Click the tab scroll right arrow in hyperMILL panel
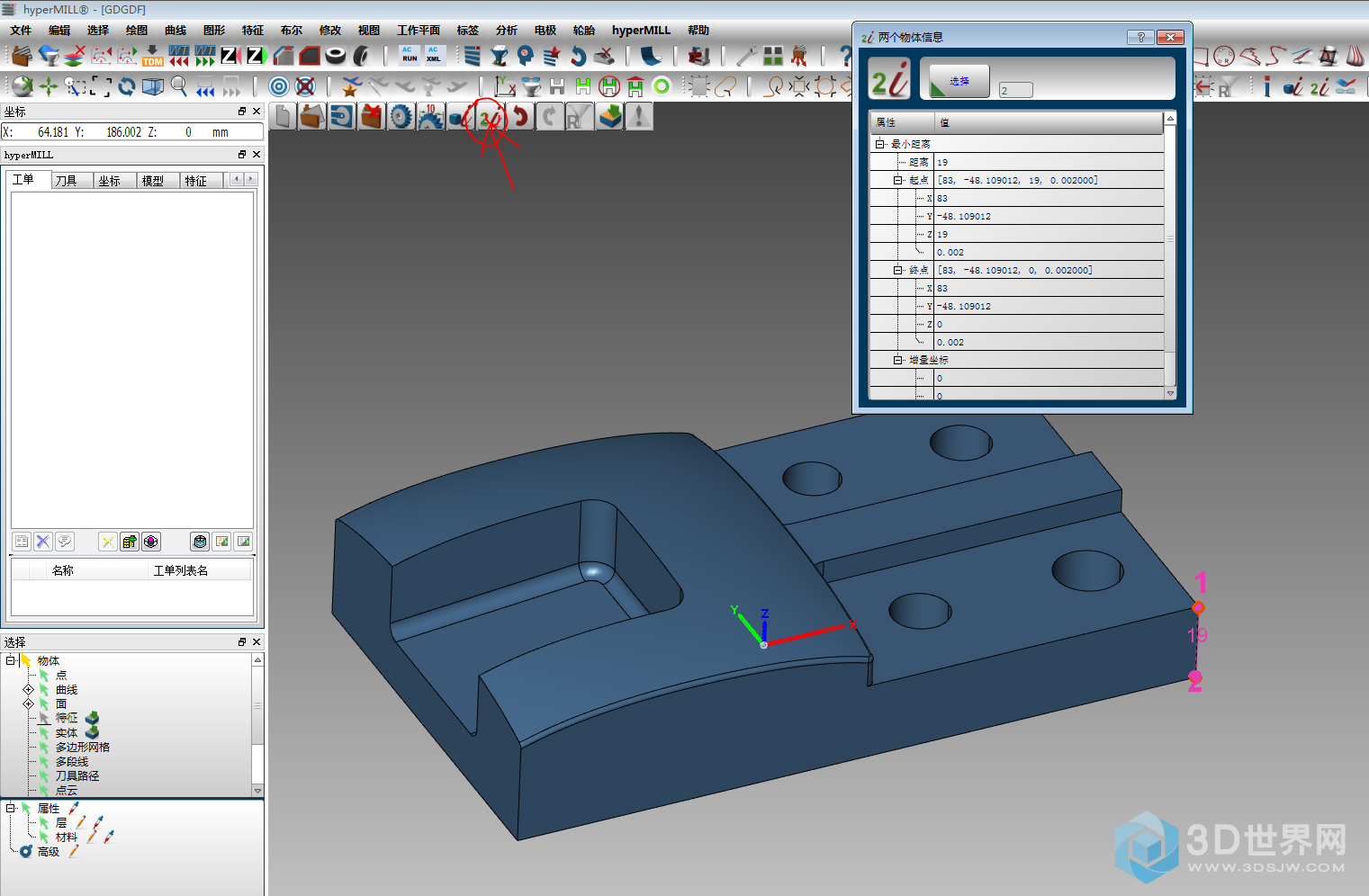1369x896 pixels. pyautogui.click(x=251, y=179)
